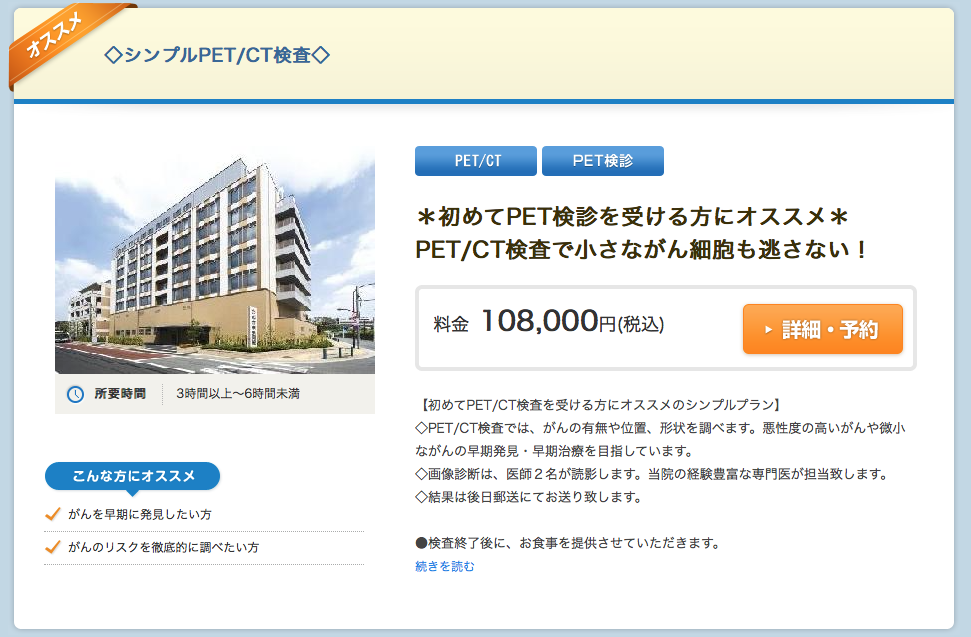Click the headline ＊初めてPET検診を受ける方にオススメ＊

pyautogui.click(x=632, y=217)
